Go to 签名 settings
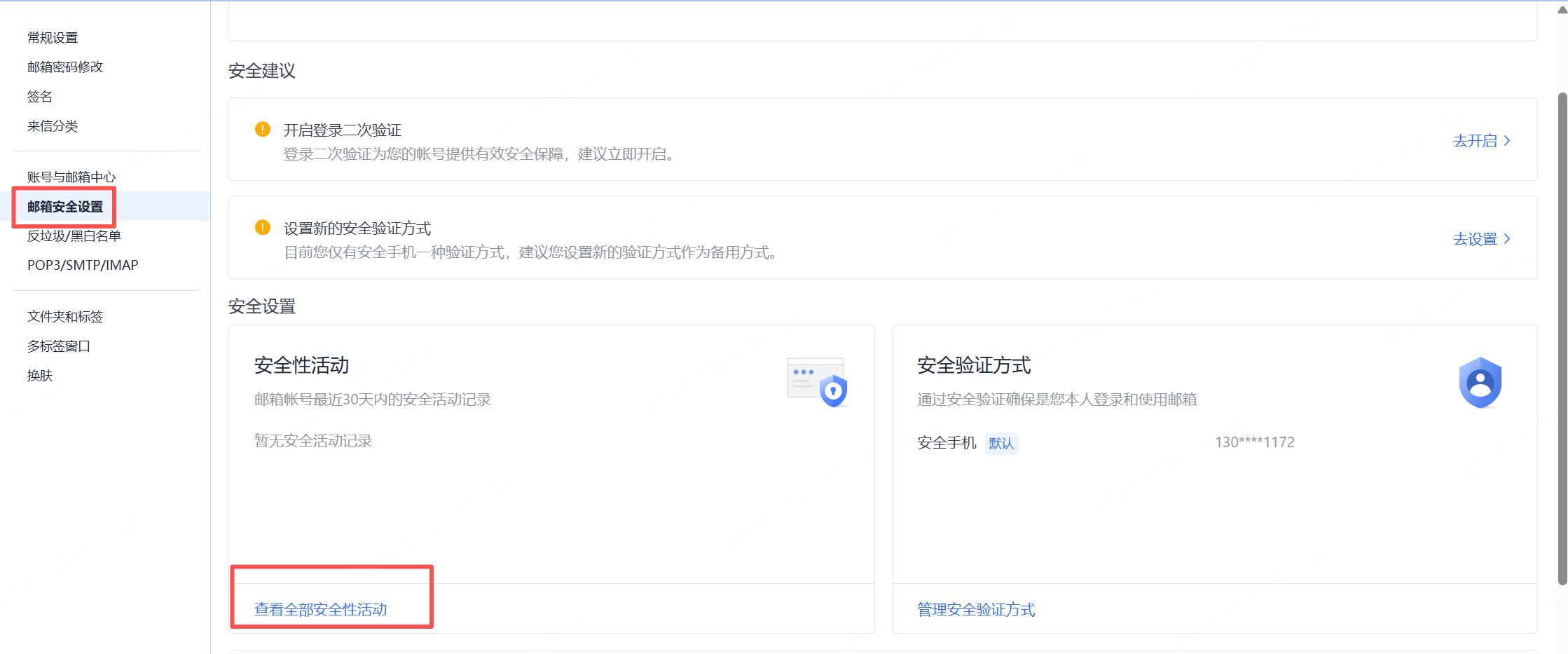This screenshot has height=654, width=1568. [40, 97]
